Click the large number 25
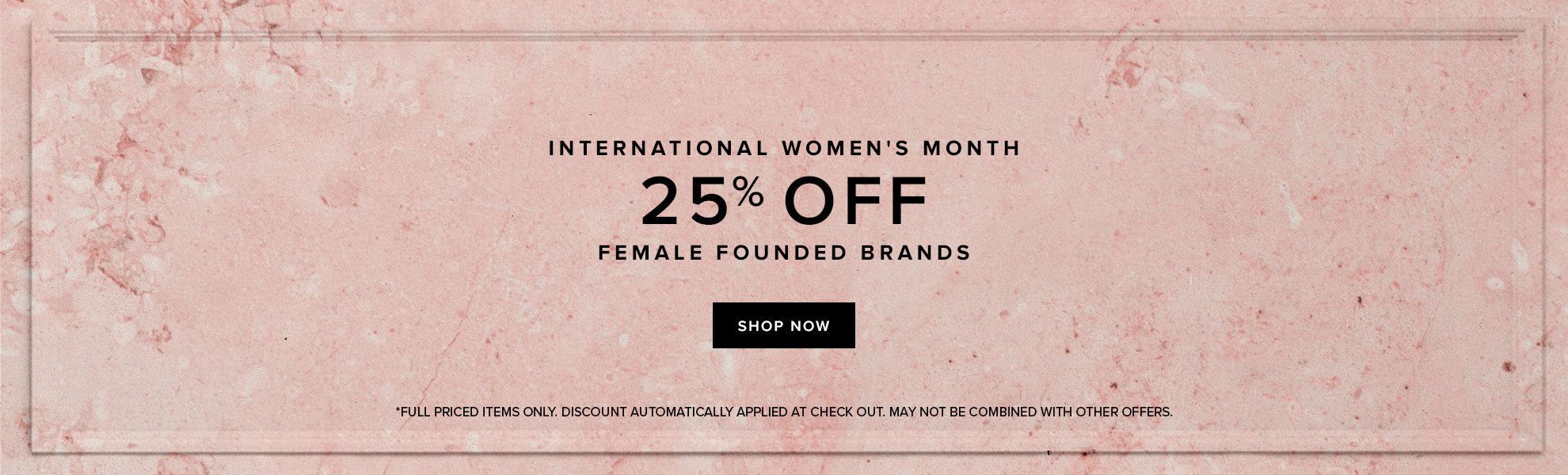 tap(684, 202)
